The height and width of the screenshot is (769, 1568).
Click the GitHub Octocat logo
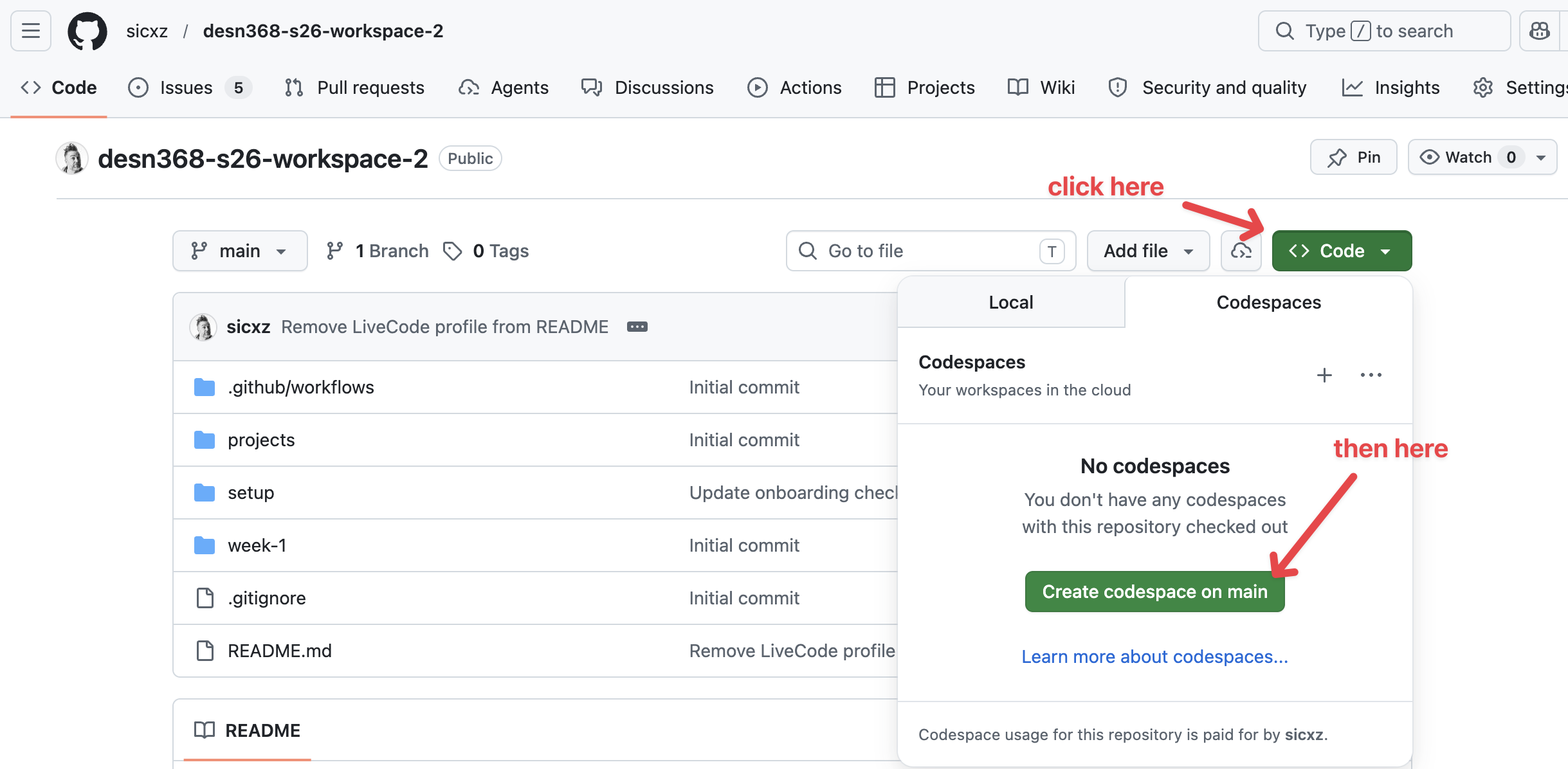pyautogui.click(x=87, y=31)
